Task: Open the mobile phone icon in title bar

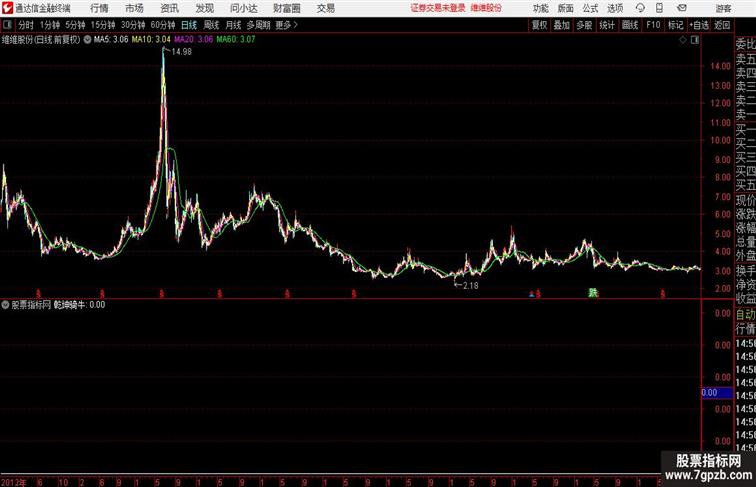Action: pos(659,8)
